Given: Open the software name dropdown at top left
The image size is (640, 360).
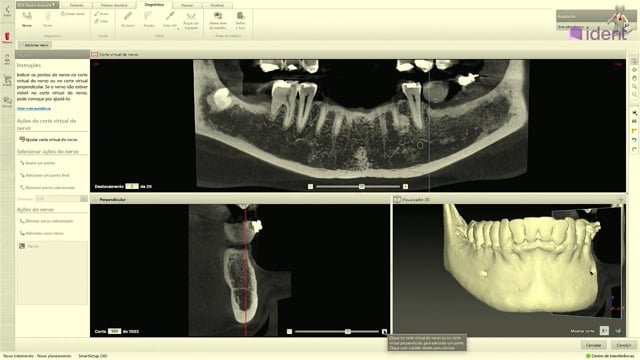Looking at the screenshot, I should (37, 5).
